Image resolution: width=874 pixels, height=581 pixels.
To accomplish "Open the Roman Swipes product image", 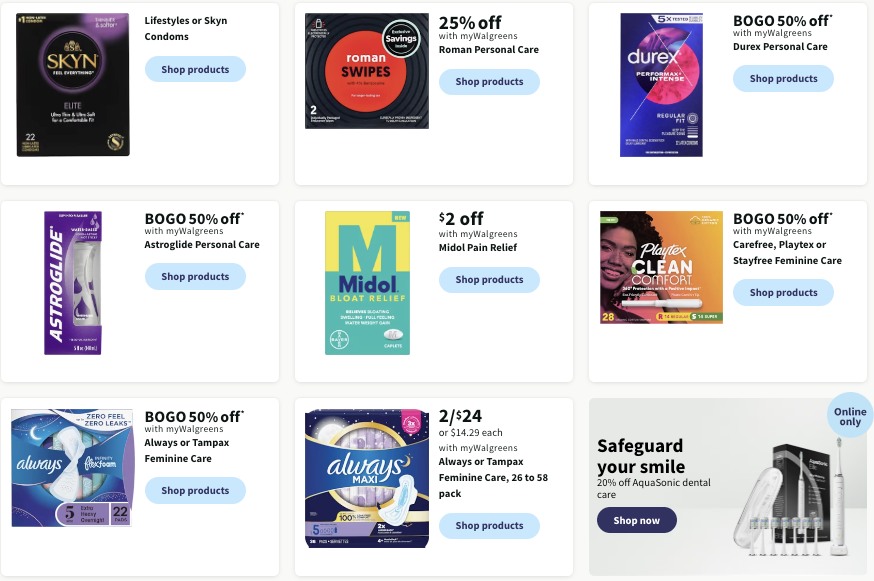I will click(366, 70).
